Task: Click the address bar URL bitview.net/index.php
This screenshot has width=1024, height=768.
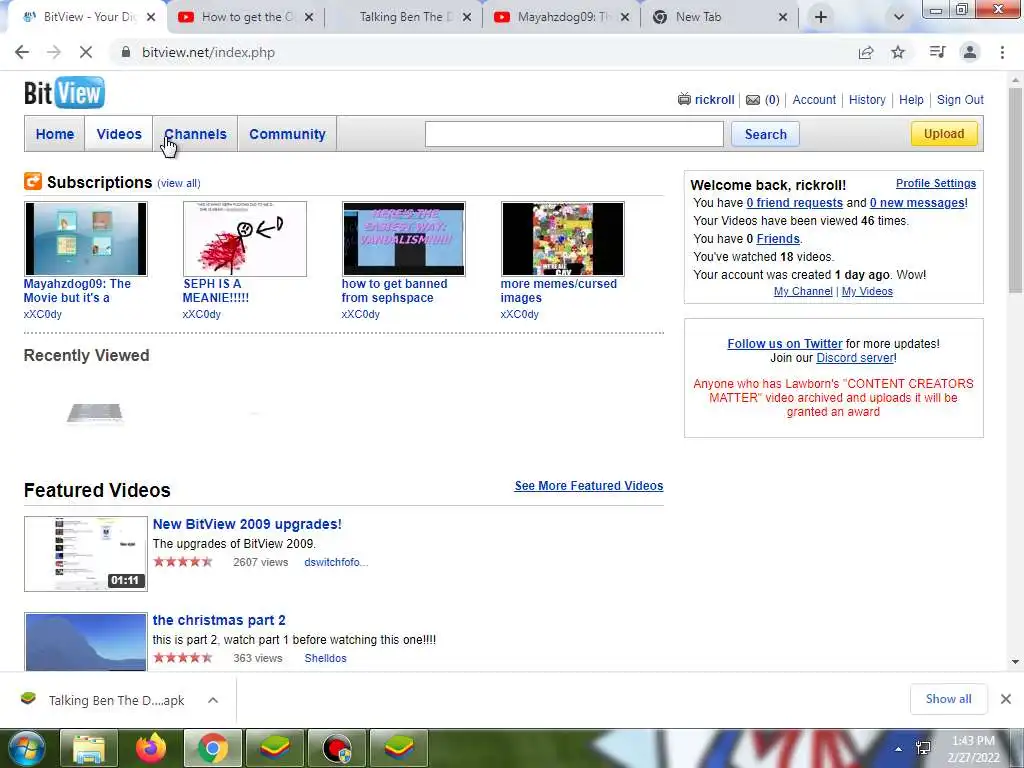Action: 208,52
